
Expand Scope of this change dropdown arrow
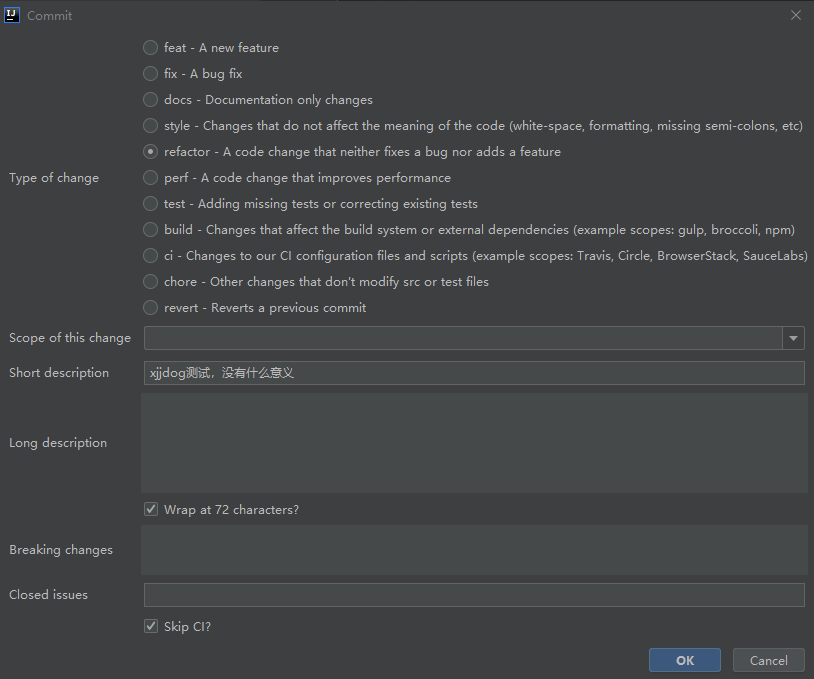point(794,338)
